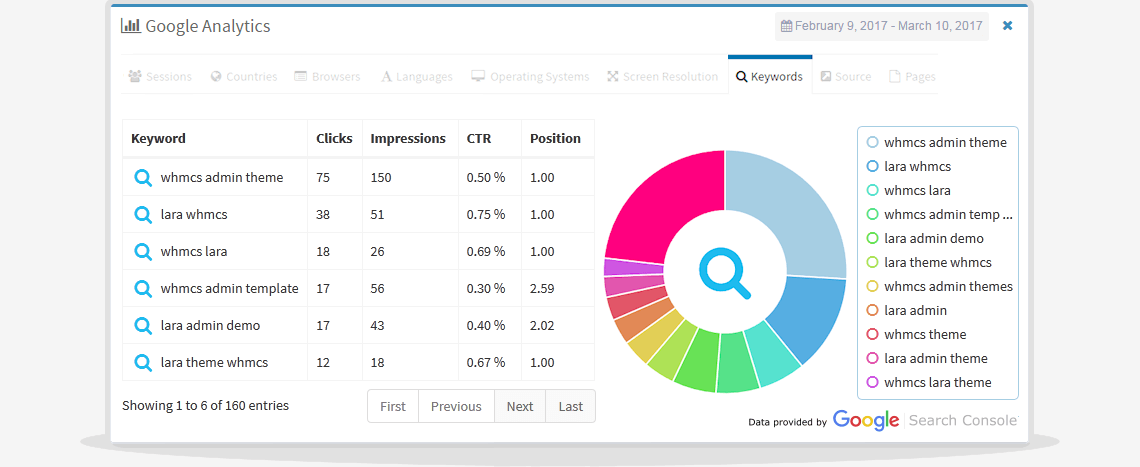The image size is (1140, 467).
Task: Switch to the Languages tab
Action: (x=417, y=76)
